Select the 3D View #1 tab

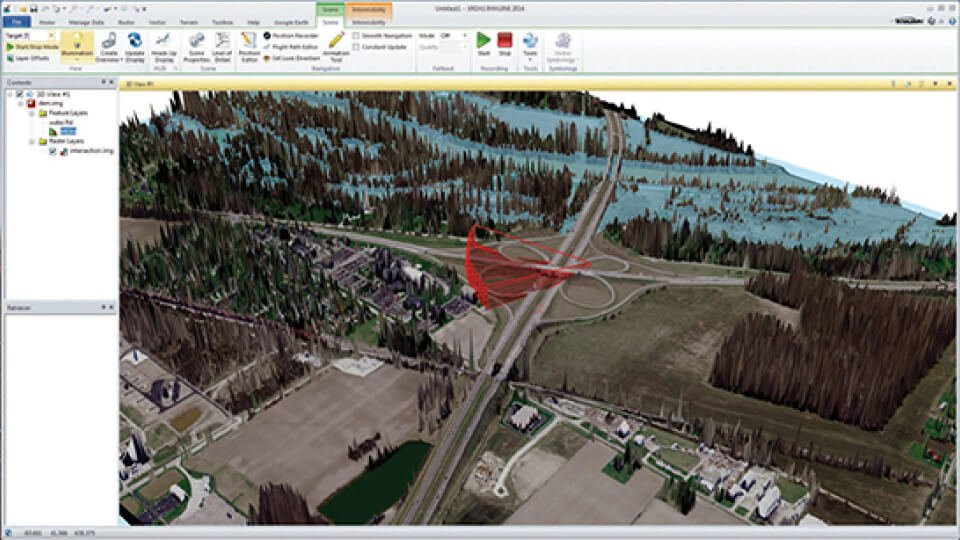[140, 84]
